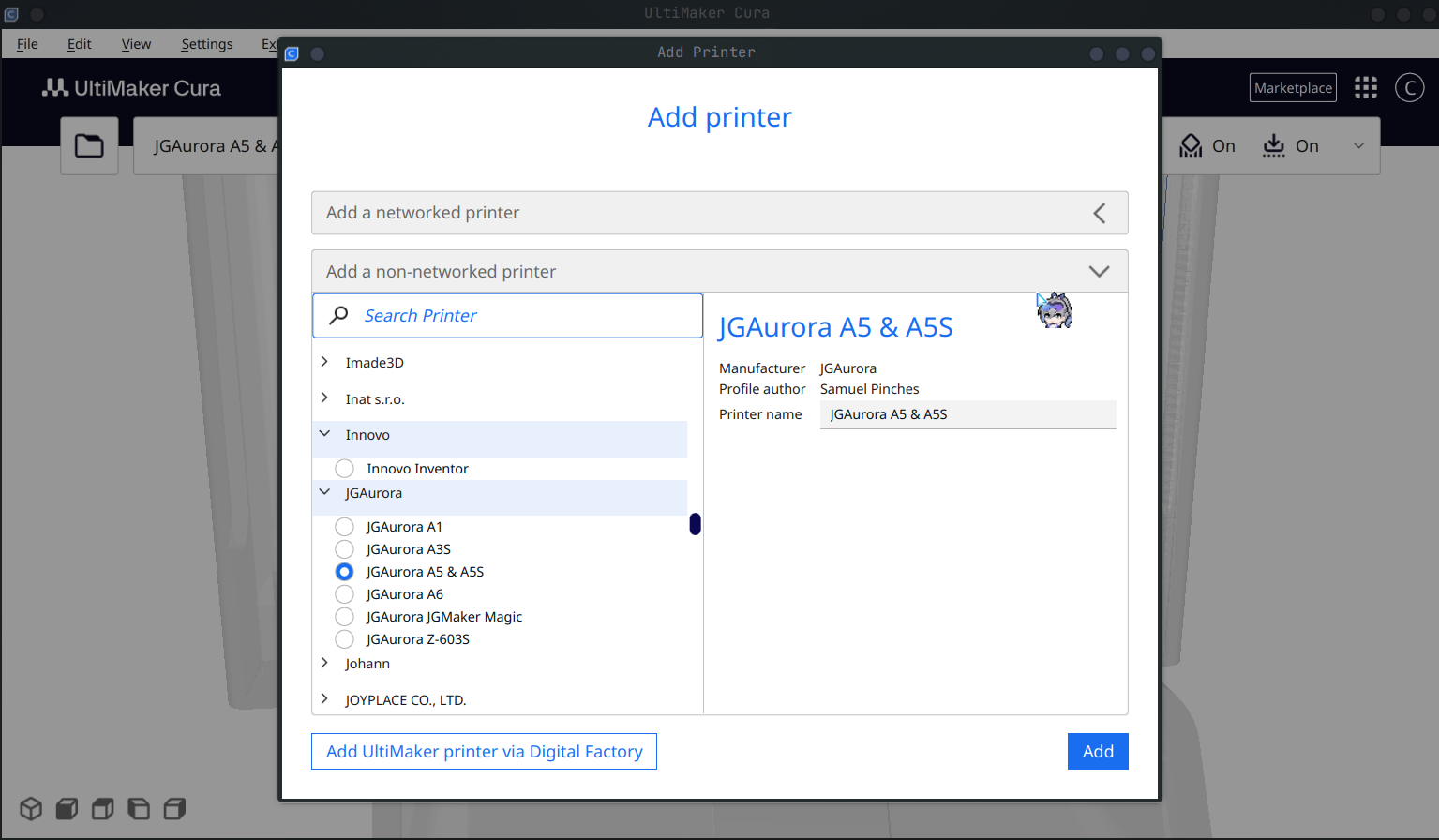Click the search magnifier icon

(338, 315)
